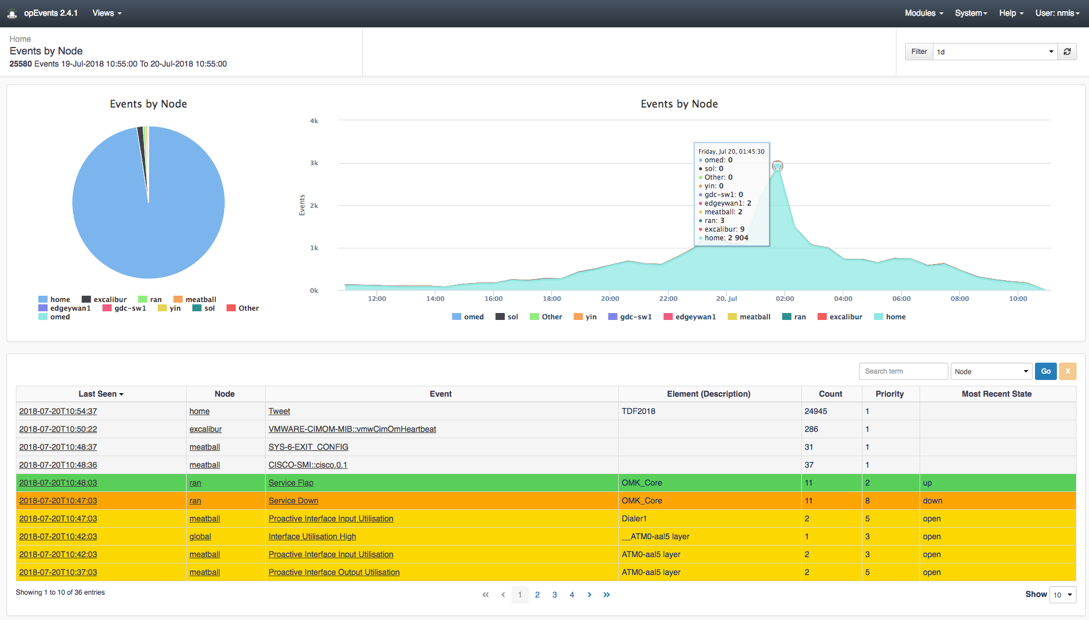Clear search with the X button
This screenshot has height=620, width=1089.
click(x=1067, y=371)
